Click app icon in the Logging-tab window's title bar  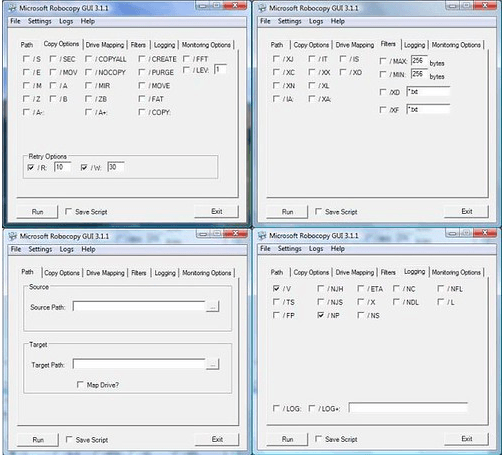pos(262,236)
